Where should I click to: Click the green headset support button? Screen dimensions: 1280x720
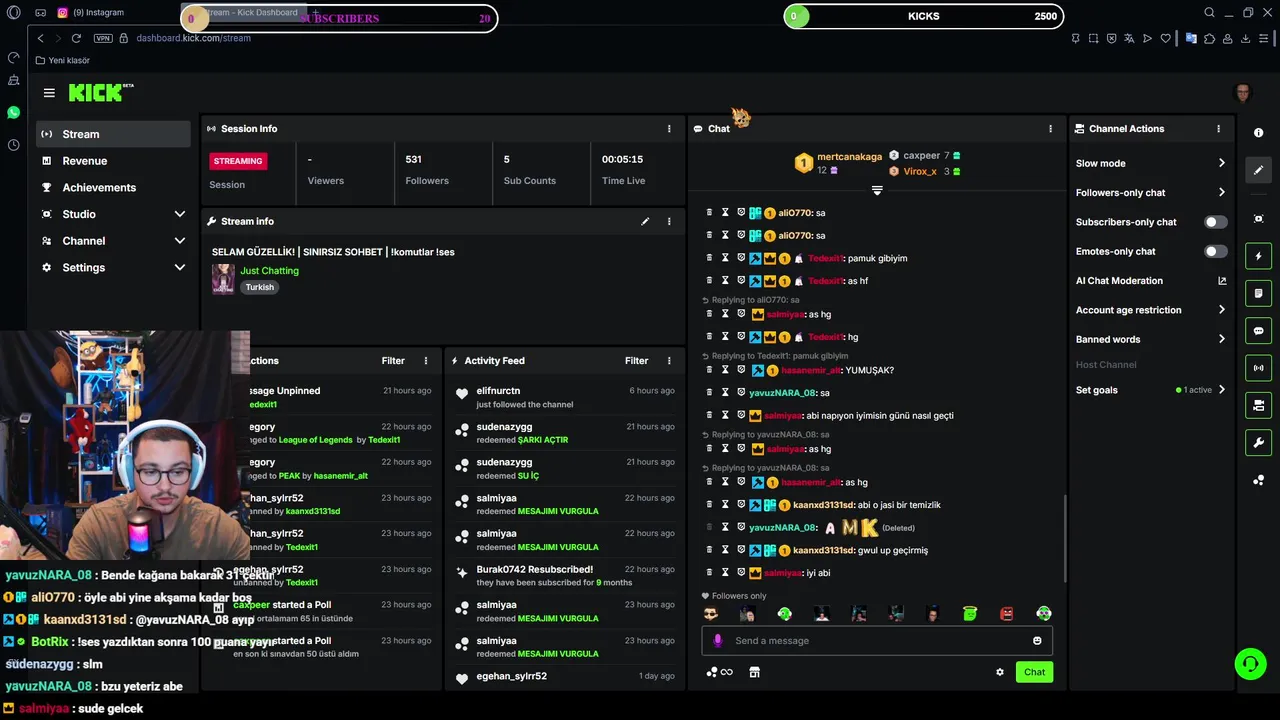(1249, 663)
